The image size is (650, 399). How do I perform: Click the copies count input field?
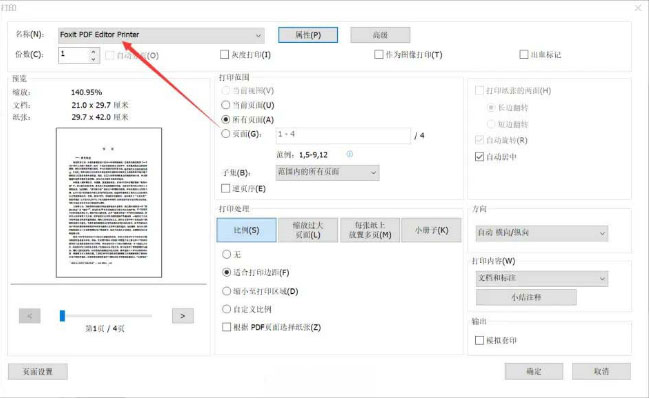point(73,55)
